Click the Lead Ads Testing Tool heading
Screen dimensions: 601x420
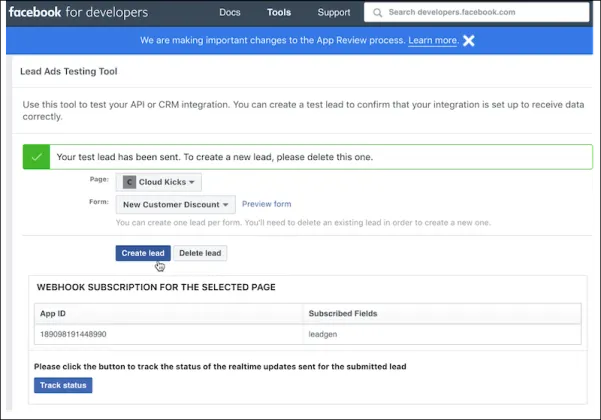69,71
